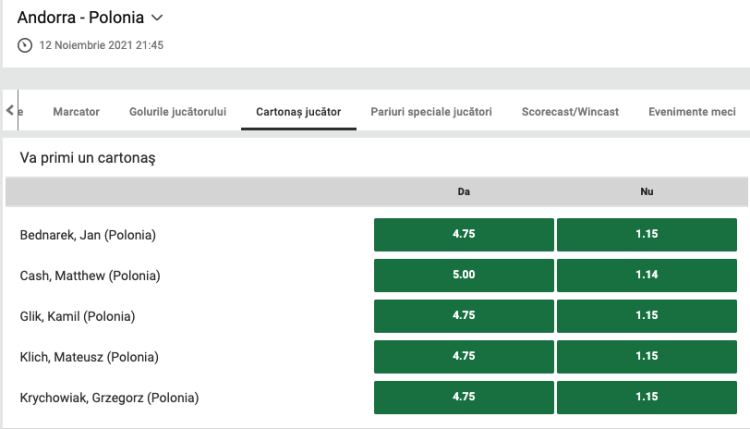Viewport: 750px width, 429px height.
Task: Bet Da on Bednarek at 4.75
Action: click(x=463, y=235)
